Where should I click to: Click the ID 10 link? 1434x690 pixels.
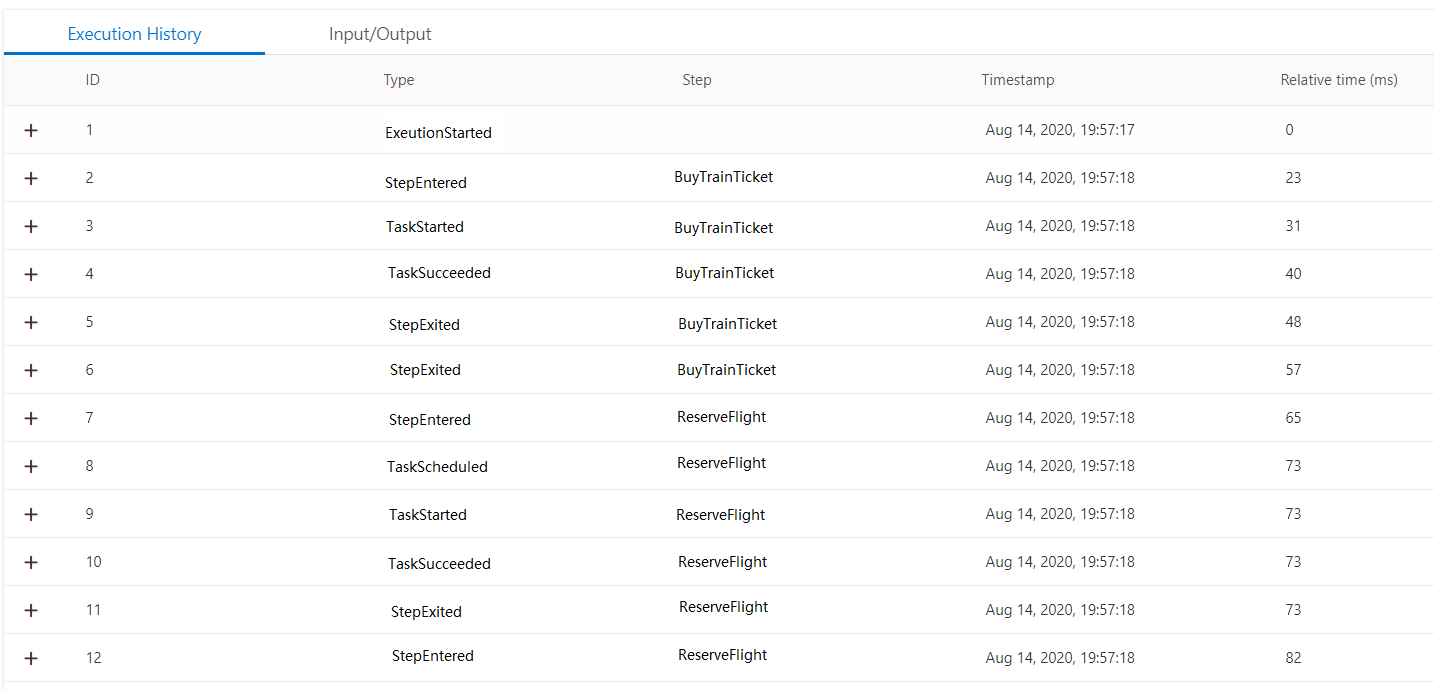coord(93,561)
